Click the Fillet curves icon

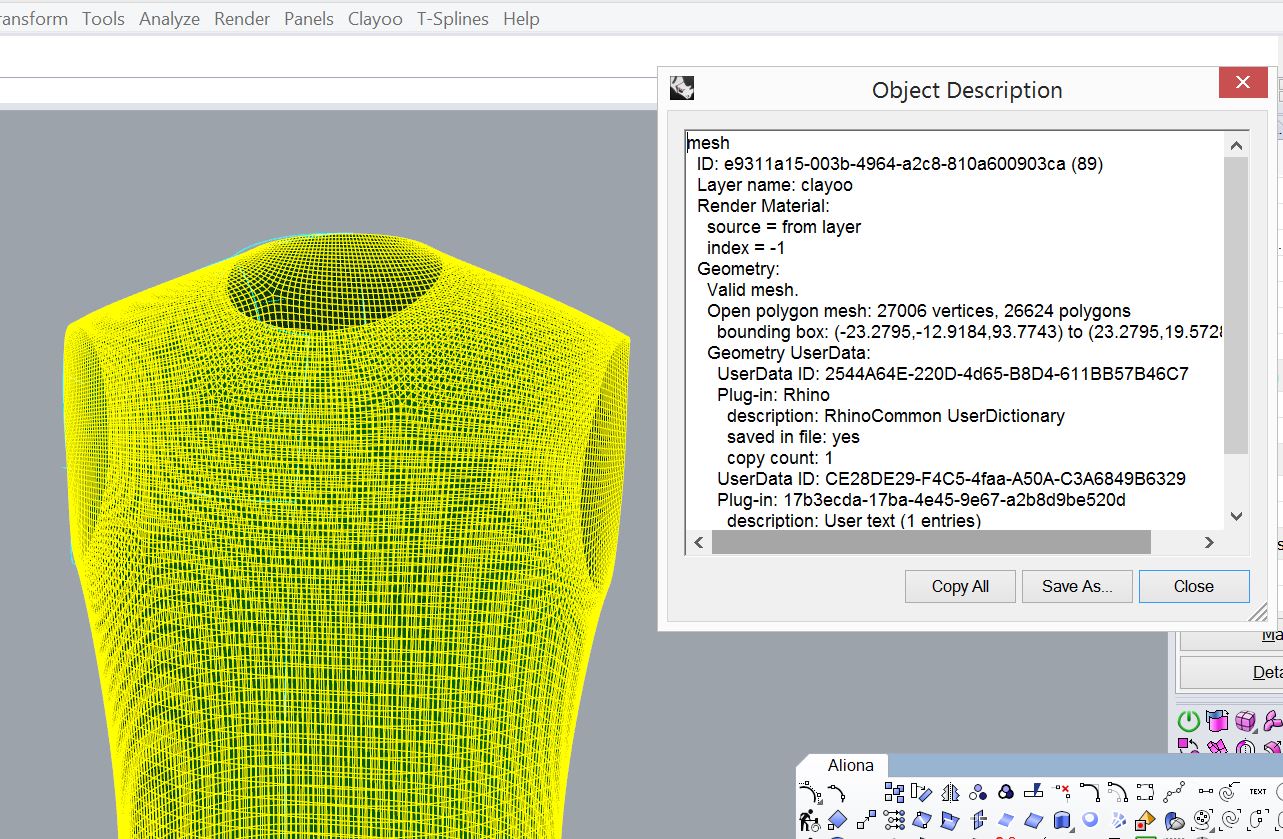click(1090, 792)
